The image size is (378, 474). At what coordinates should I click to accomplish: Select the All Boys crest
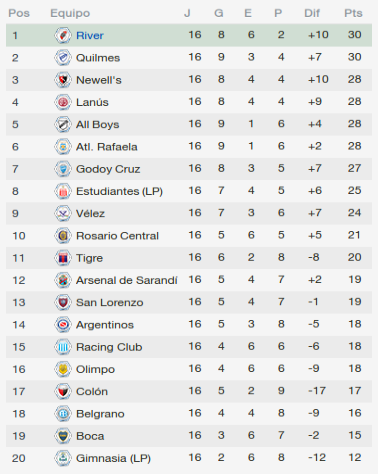coord(63,125)
